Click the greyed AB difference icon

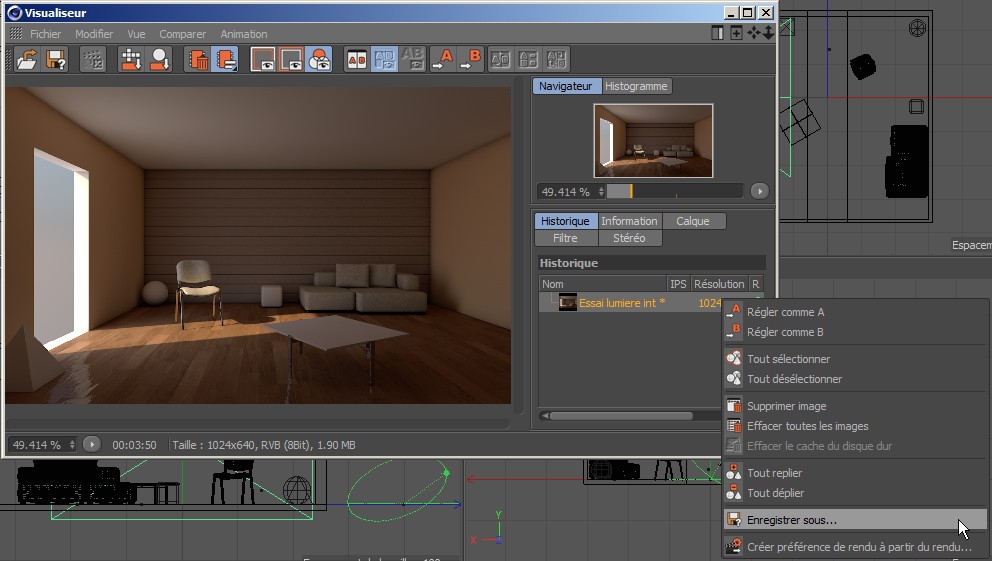point(412,59)
